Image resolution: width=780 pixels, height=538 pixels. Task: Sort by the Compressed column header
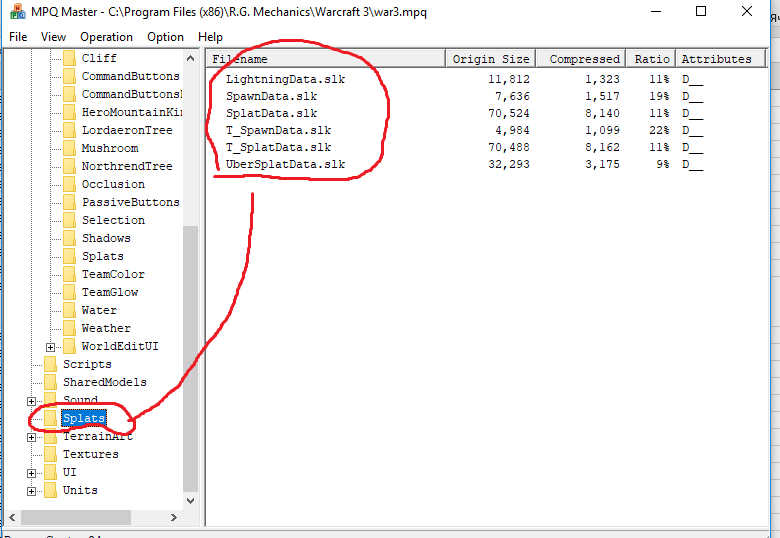coord(581,59)
